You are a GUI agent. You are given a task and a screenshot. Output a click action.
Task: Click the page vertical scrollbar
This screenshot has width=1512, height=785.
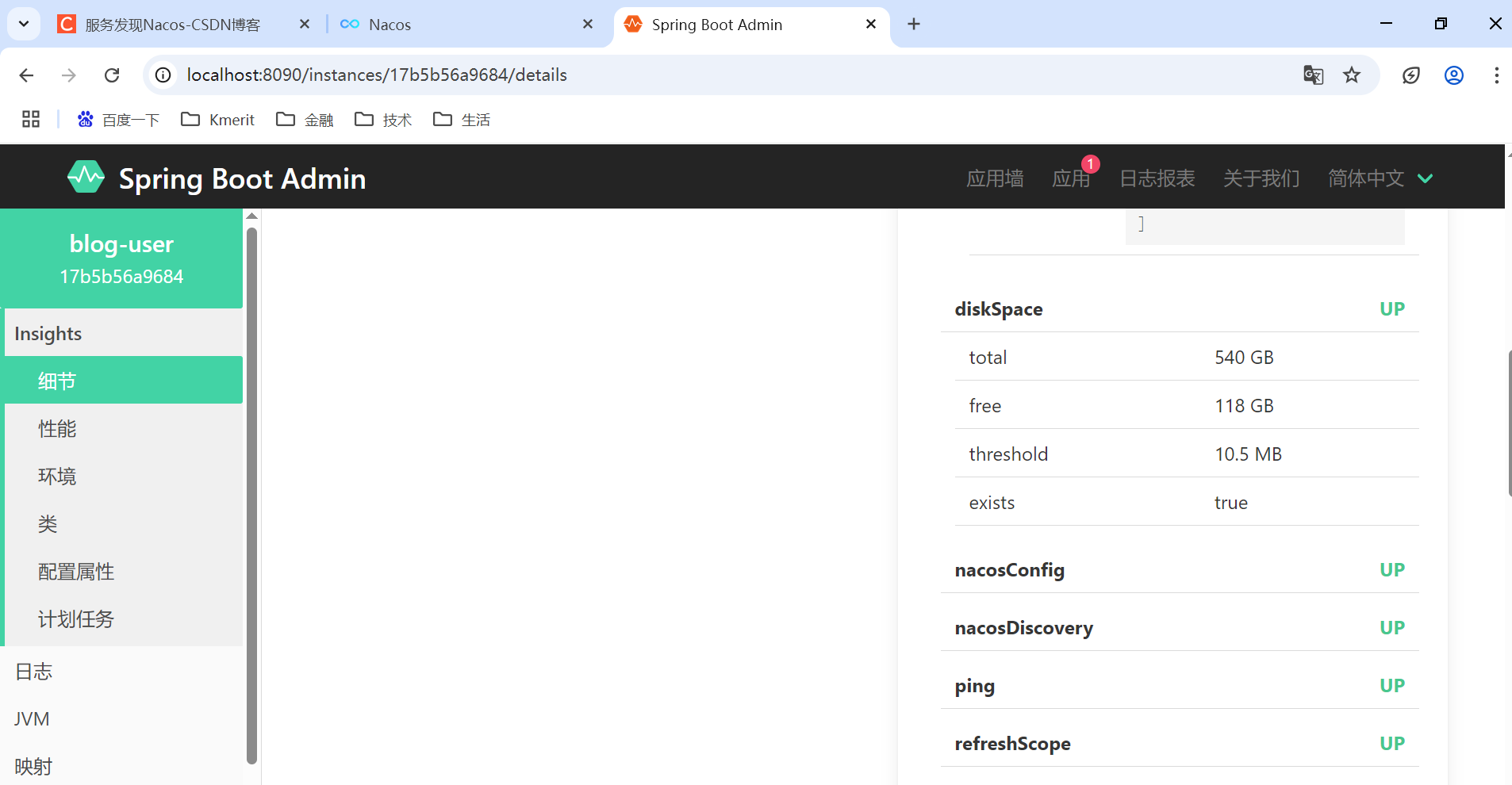tap(1509, 423)
